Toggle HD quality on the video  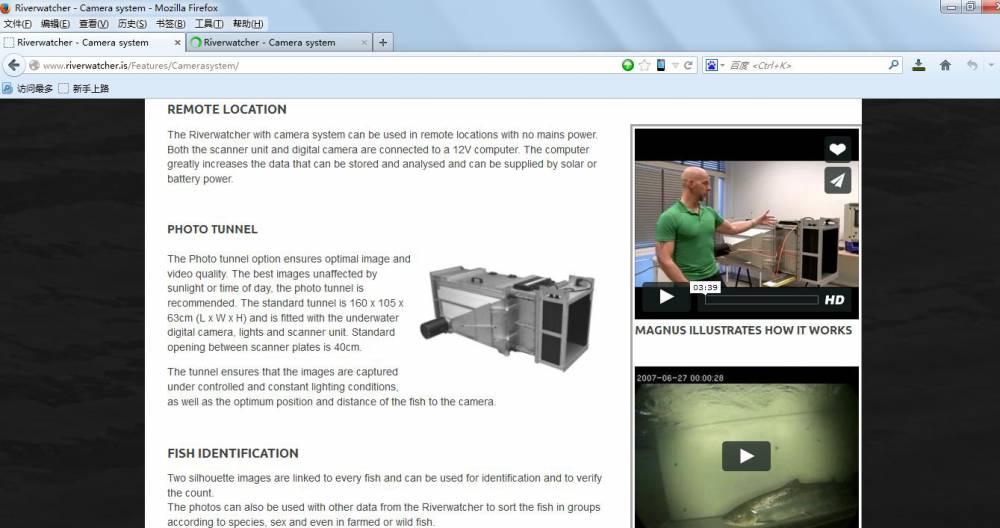(834, 300)
